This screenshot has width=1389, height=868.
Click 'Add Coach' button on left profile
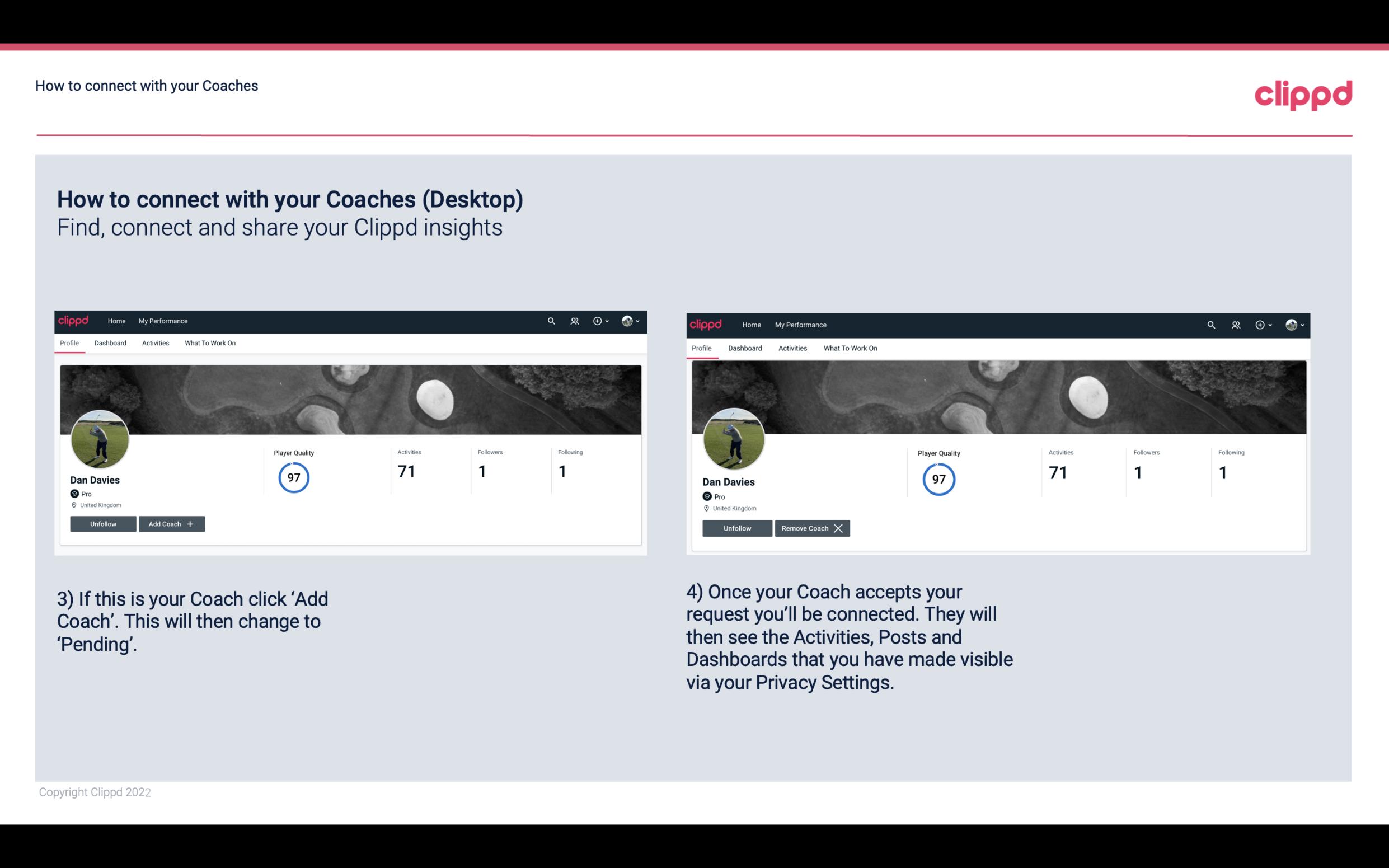click(x=171, y=523)
